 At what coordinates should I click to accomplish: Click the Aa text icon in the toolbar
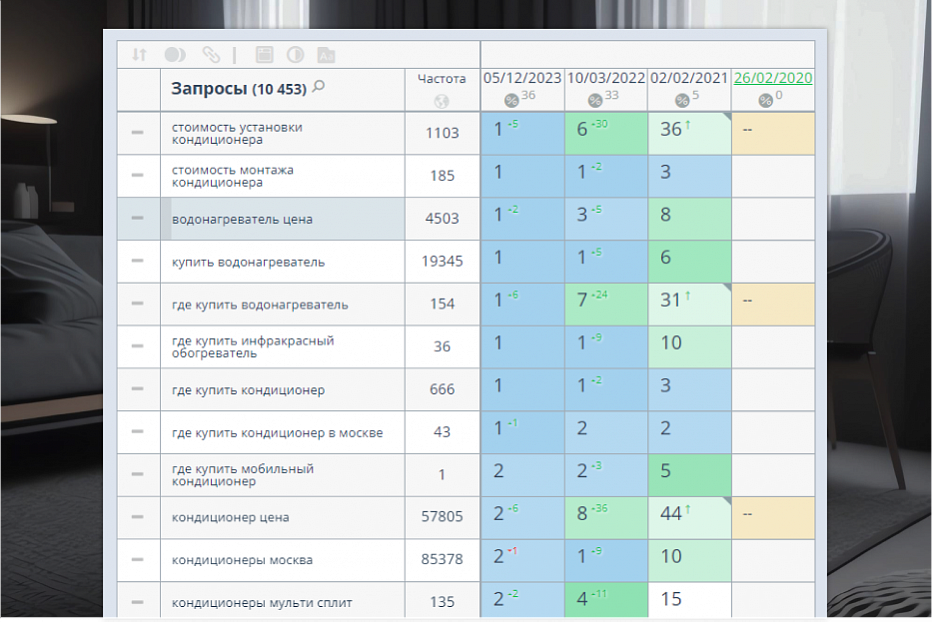(326, 55)
